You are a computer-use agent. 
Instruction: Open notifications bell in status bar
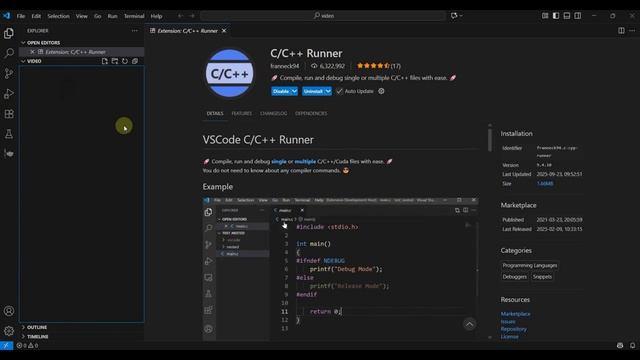tap(633, 345)
